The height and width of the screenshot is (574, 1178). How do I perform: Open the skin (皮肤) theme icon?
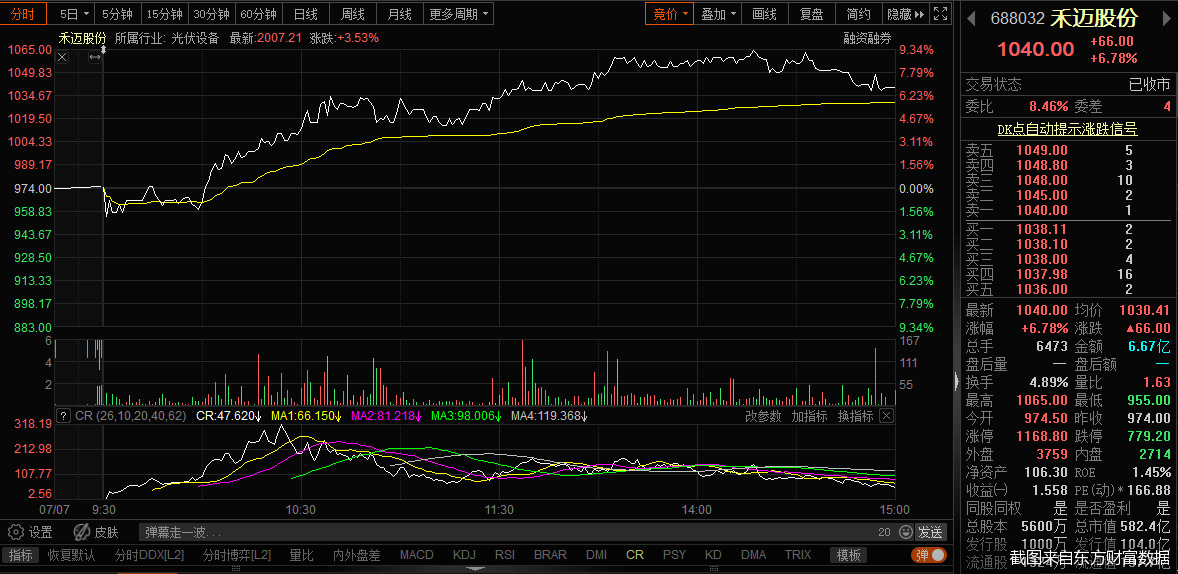tap(82, 533)
